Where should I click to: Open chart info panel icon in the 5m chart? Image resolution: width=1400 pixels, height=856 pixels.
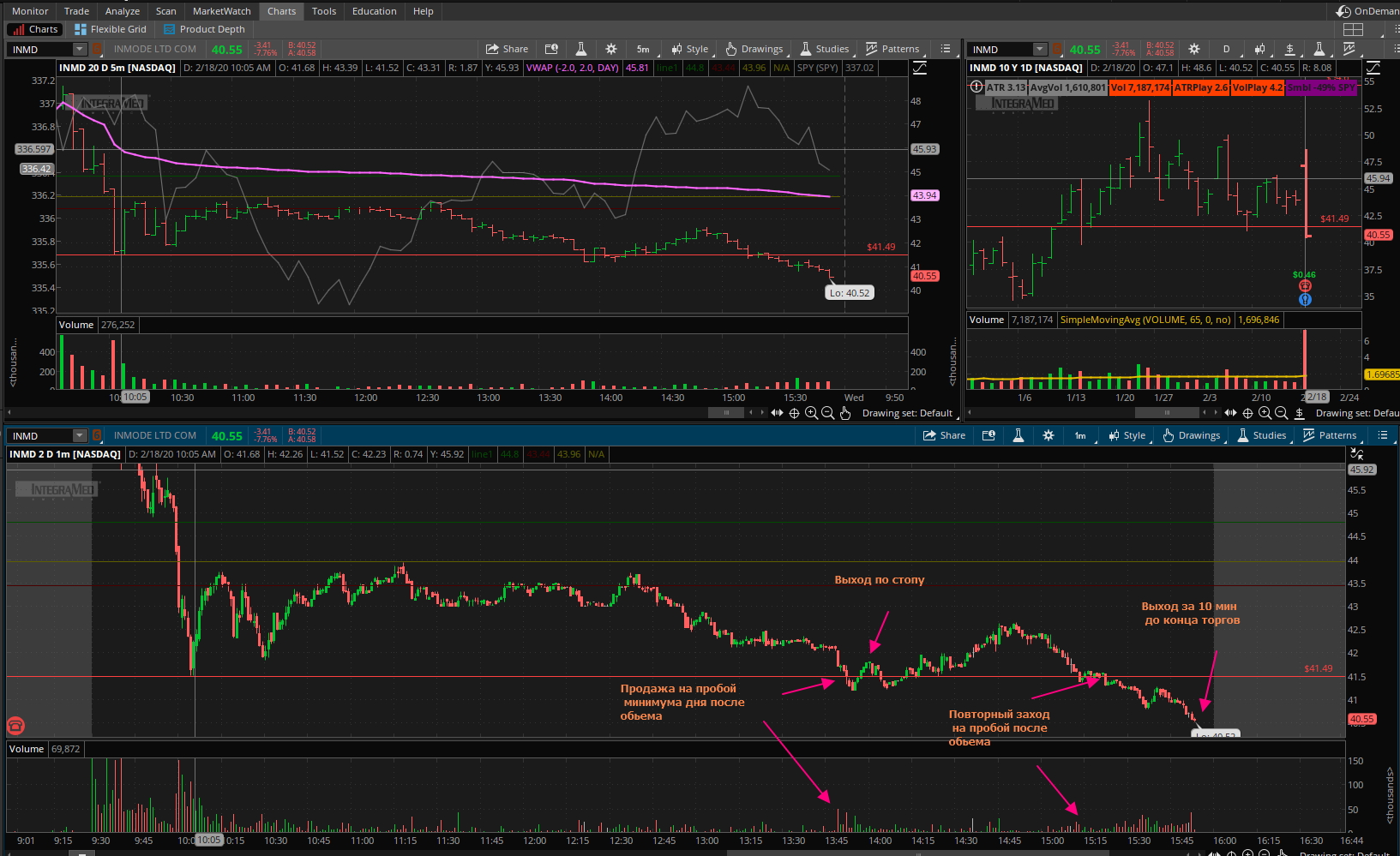[551, 49]
